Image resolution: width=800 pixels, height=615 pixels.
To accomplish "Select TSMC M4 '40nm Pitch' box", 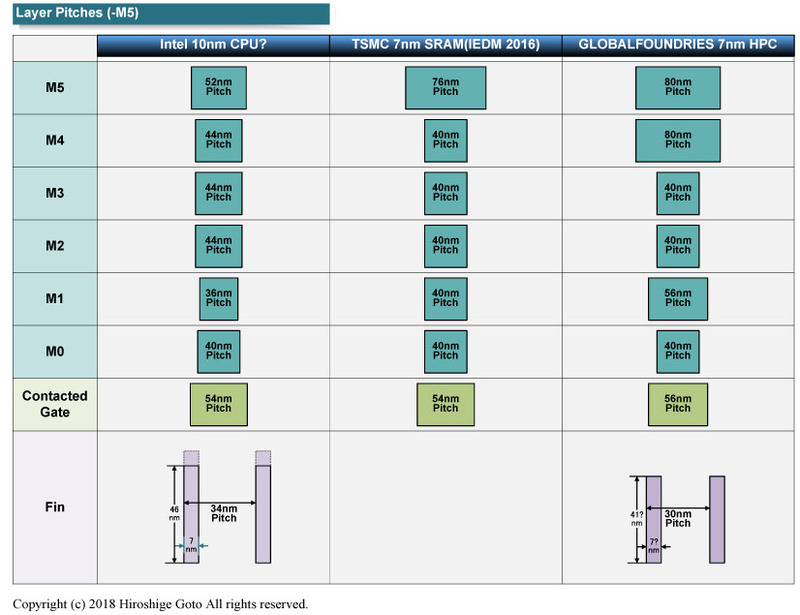I will (445, 140).
